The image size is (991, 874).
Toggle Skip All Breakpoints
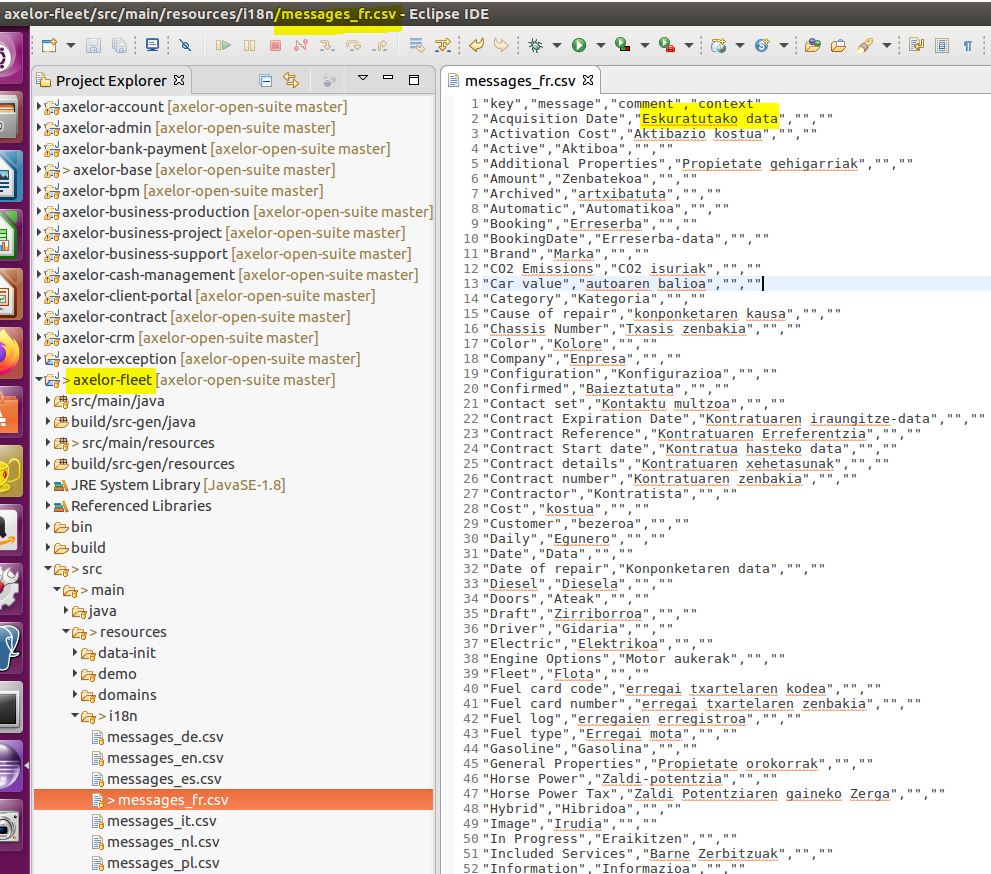coord(185,46)
